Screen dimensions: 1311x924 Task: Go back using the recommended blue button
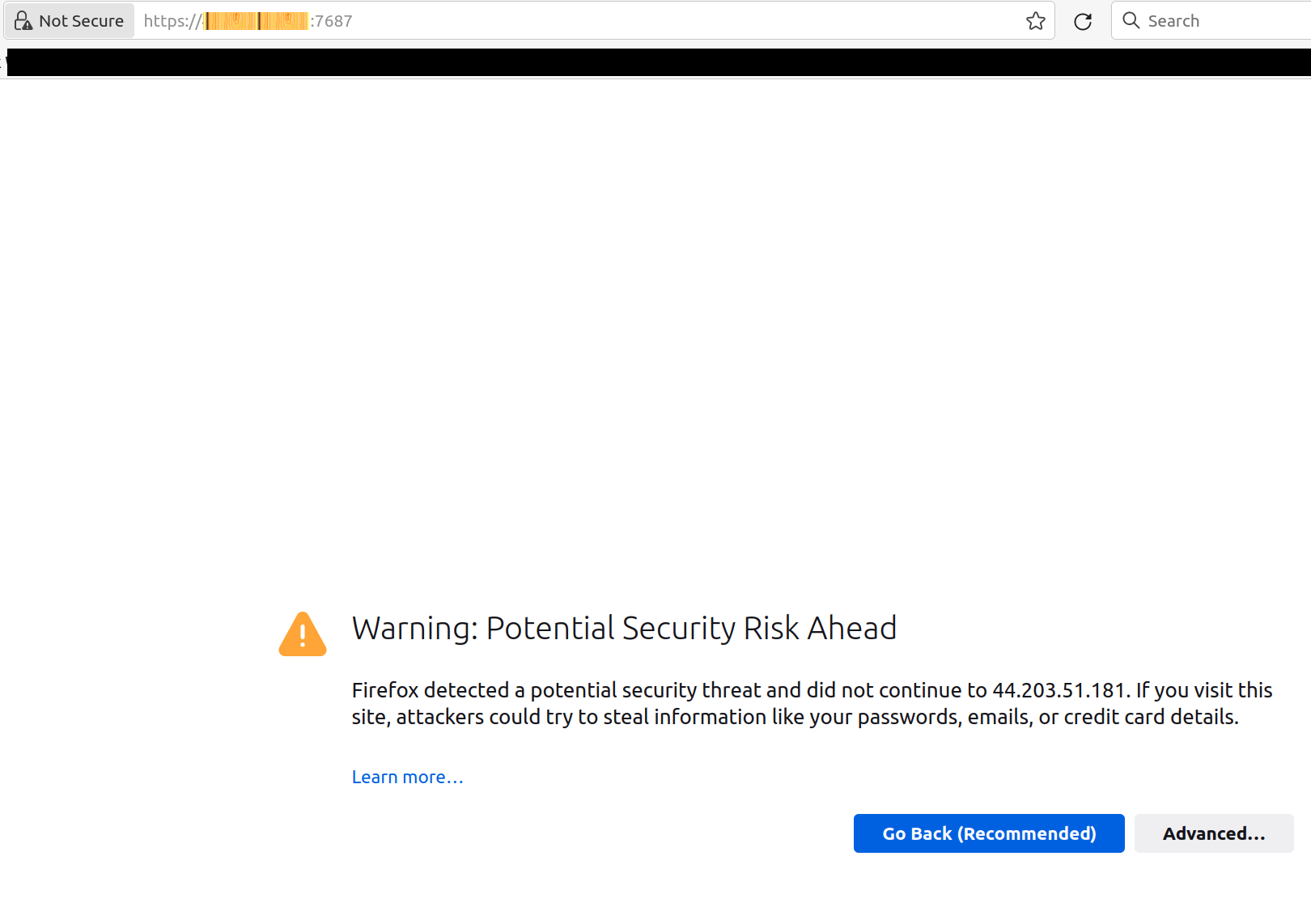988,833
